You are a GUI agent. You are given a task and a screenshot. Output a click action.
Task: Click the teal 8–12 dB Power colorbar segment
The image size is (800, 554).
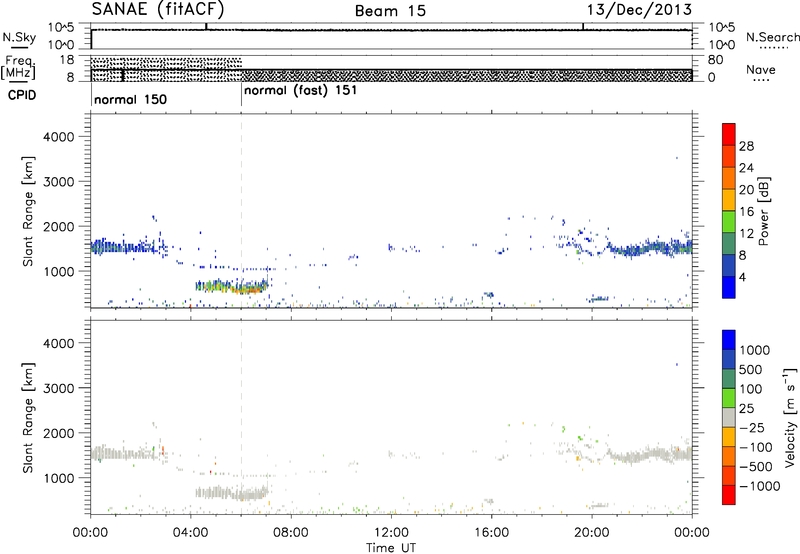point(729,243)
